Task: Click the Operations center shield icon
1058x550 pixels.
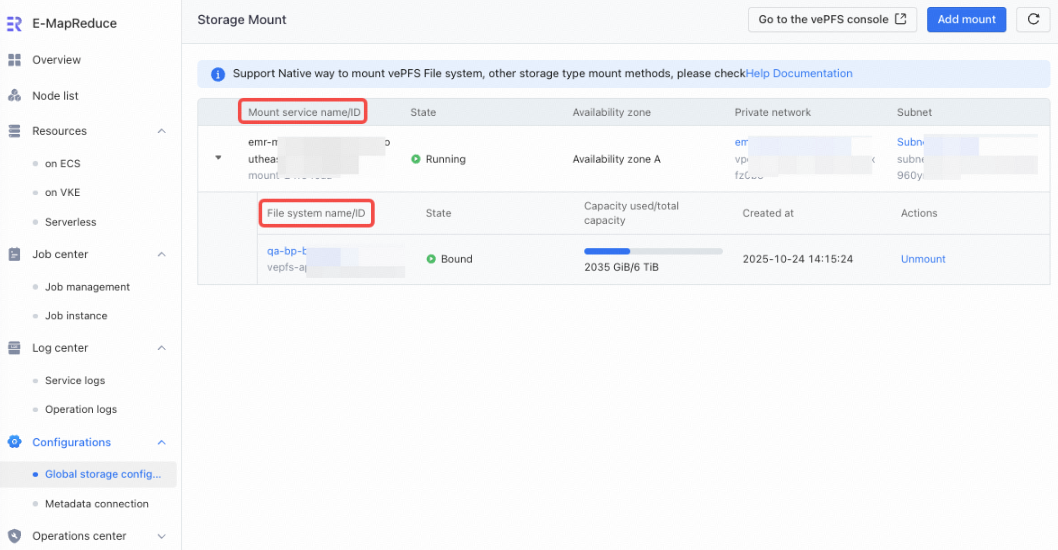Action: click(14, 536)
